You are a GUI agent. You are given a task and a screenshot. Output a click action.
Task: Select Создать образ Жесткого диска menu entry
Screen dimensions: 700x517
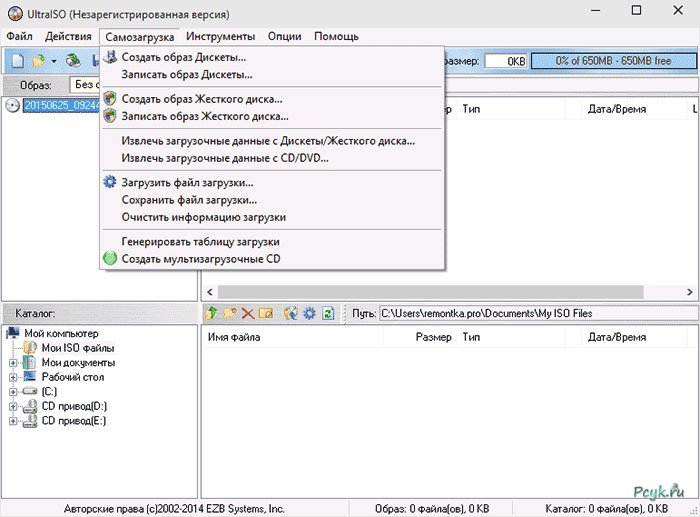coord(201,99)
